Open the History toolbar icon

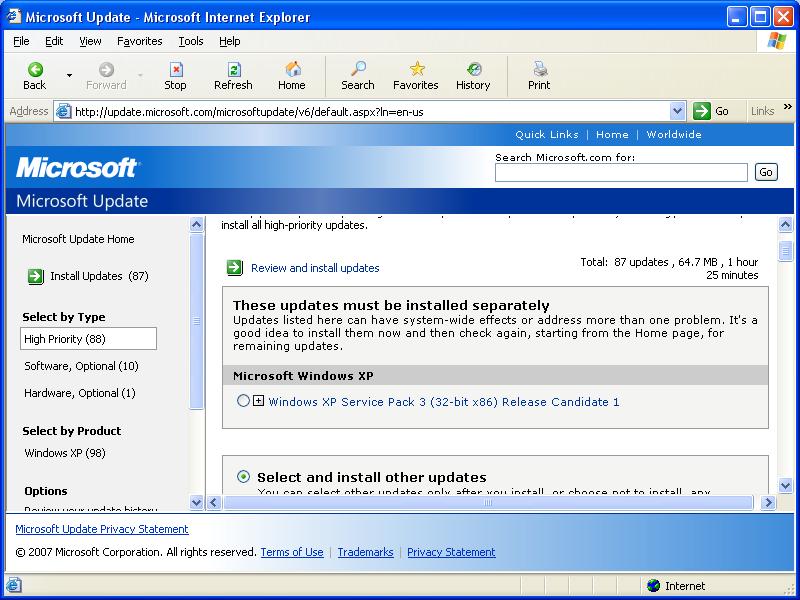tap(473, 70)
